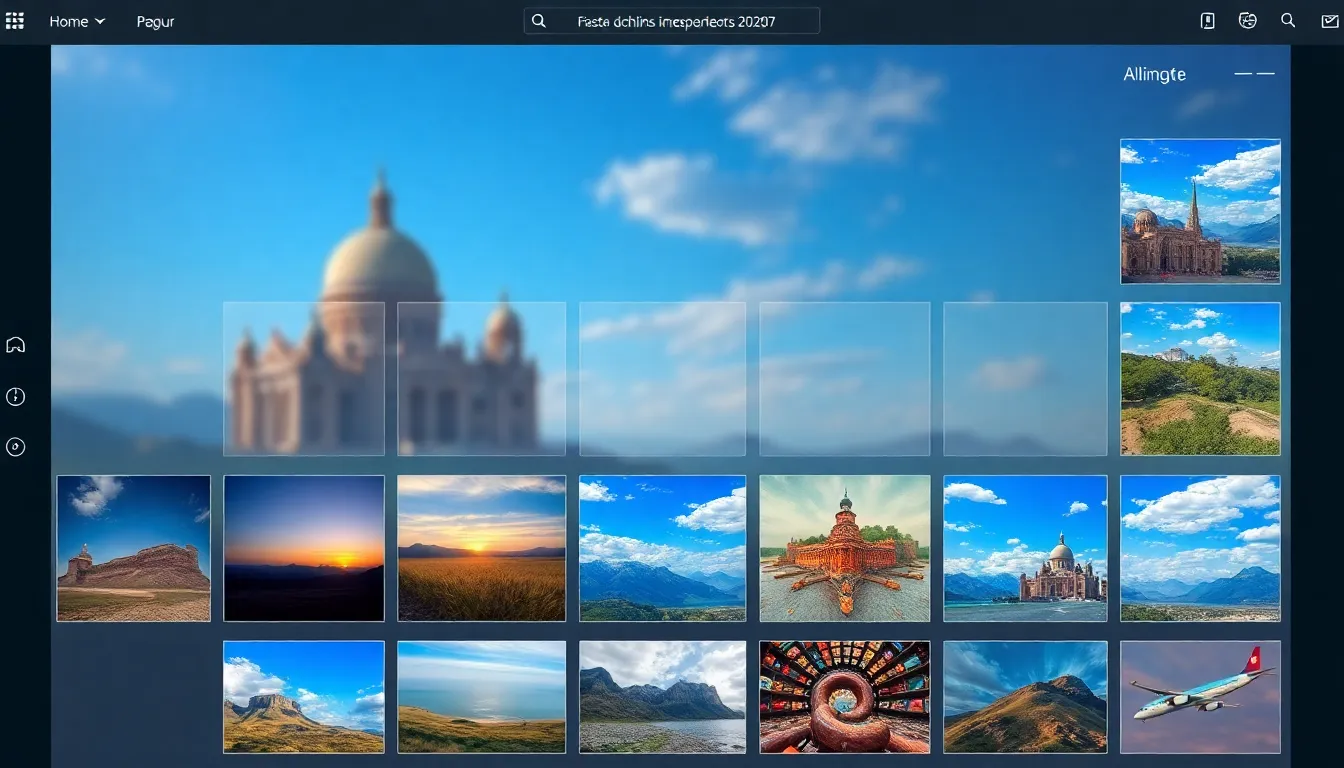Select the sunset over wheat field thumbnail

(481, 548)
